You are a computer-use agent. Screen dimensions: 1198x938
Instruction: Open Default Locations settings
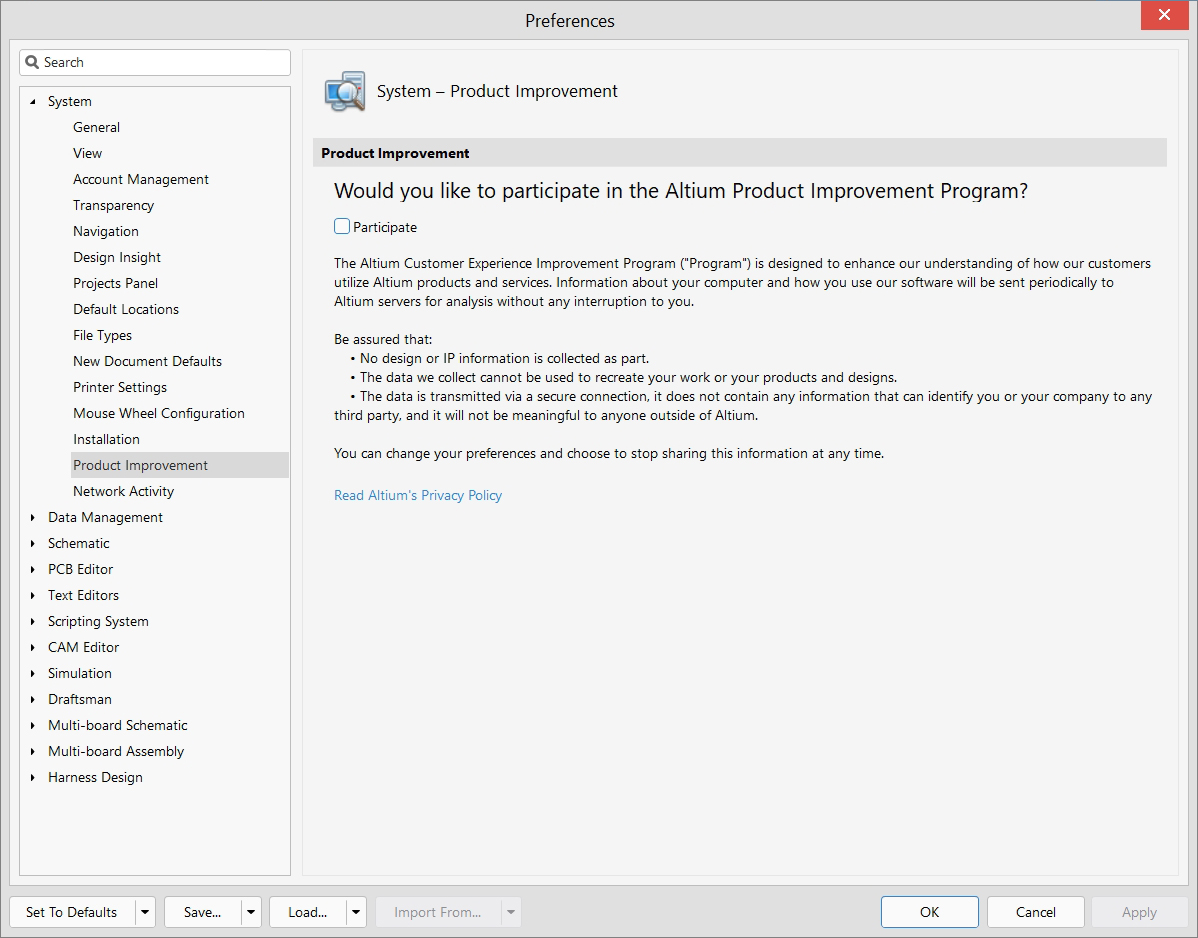pyautogui.click(x=126, y=309)
